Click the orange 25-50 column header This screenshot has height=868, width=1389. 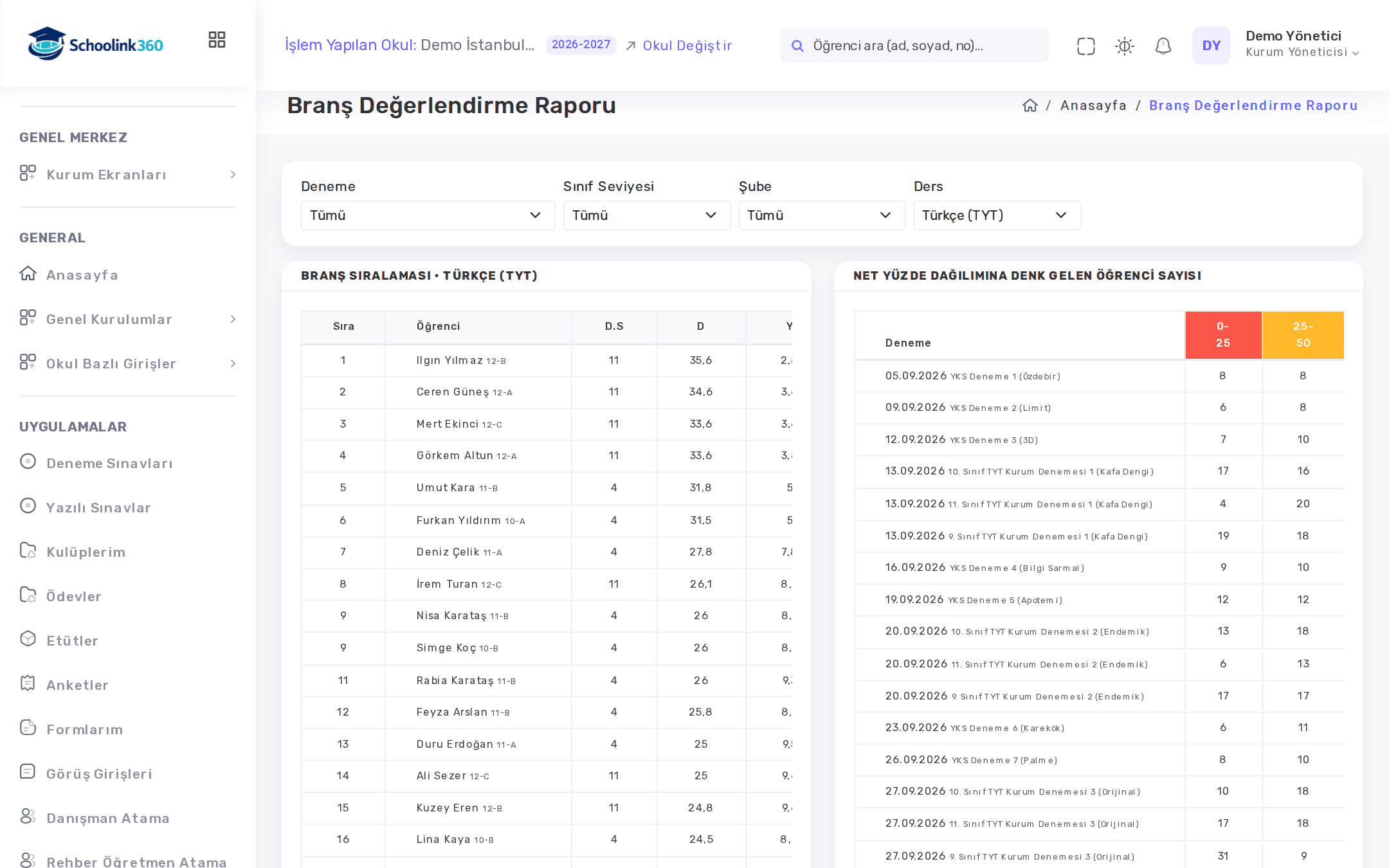[x=1303, y=335]
